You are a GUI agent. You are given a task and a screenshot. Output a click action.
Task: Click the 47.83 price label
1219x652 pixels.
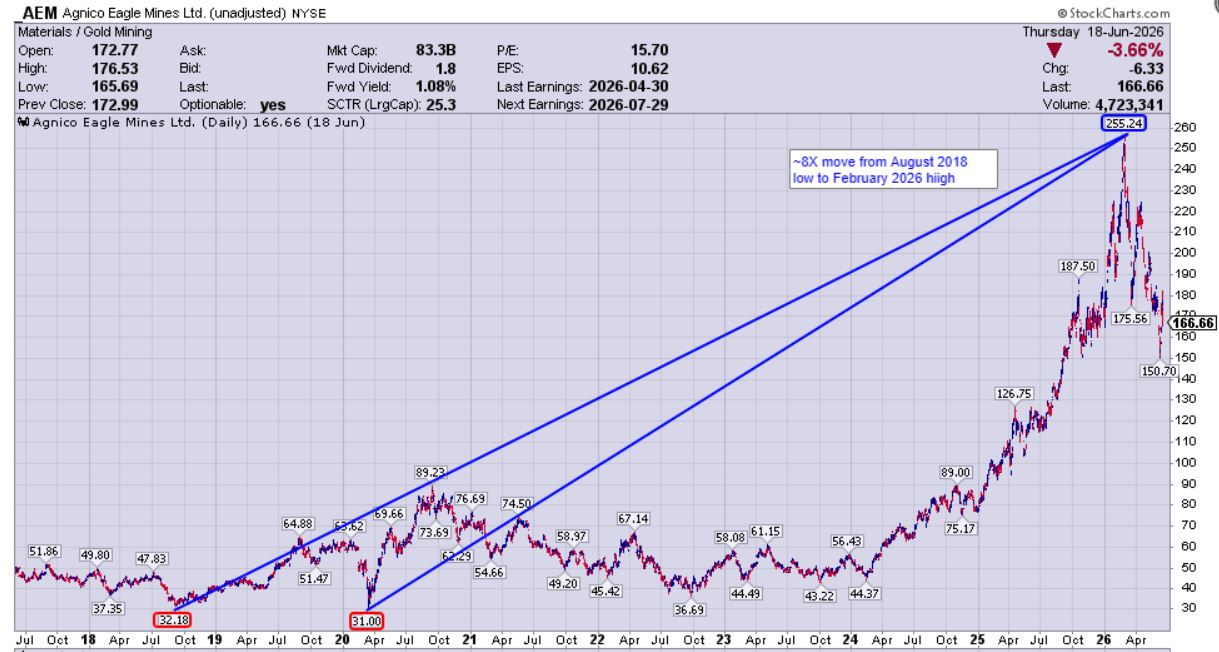152,559
